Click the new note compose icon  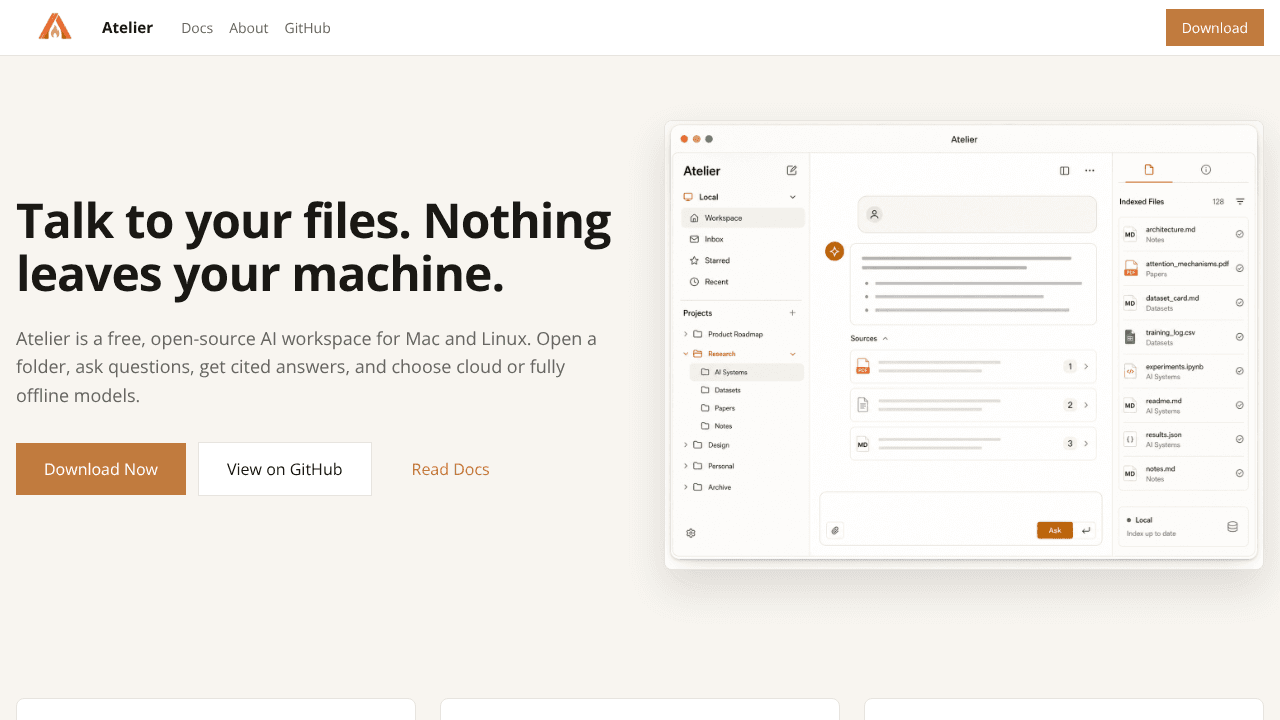pos(792,171)
